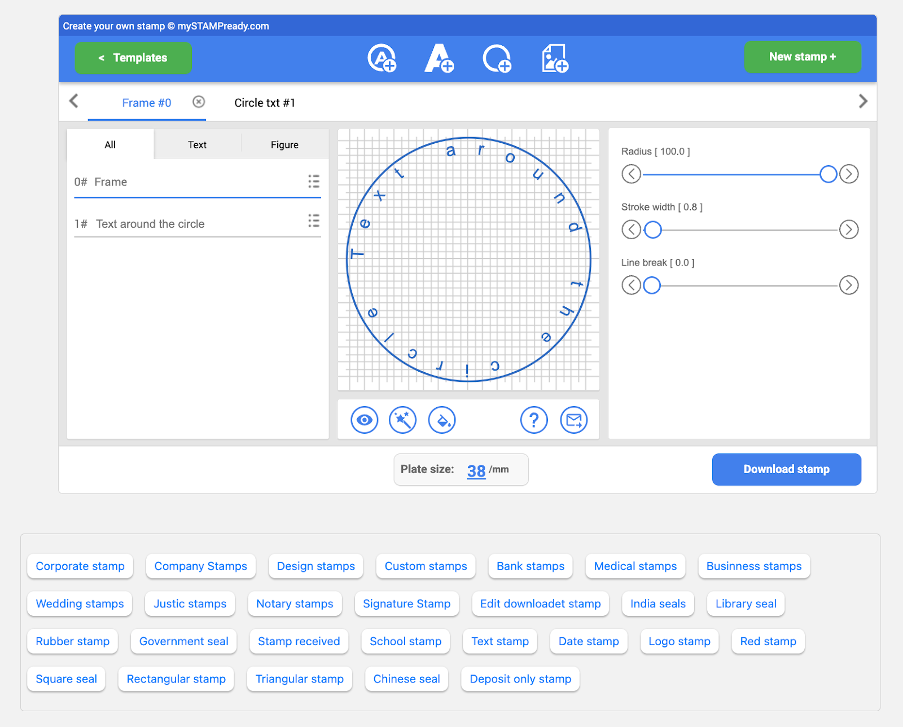Increase Radius using the right stepper arrow
This screenshot has width=904, height=728.
click(848, 173)
